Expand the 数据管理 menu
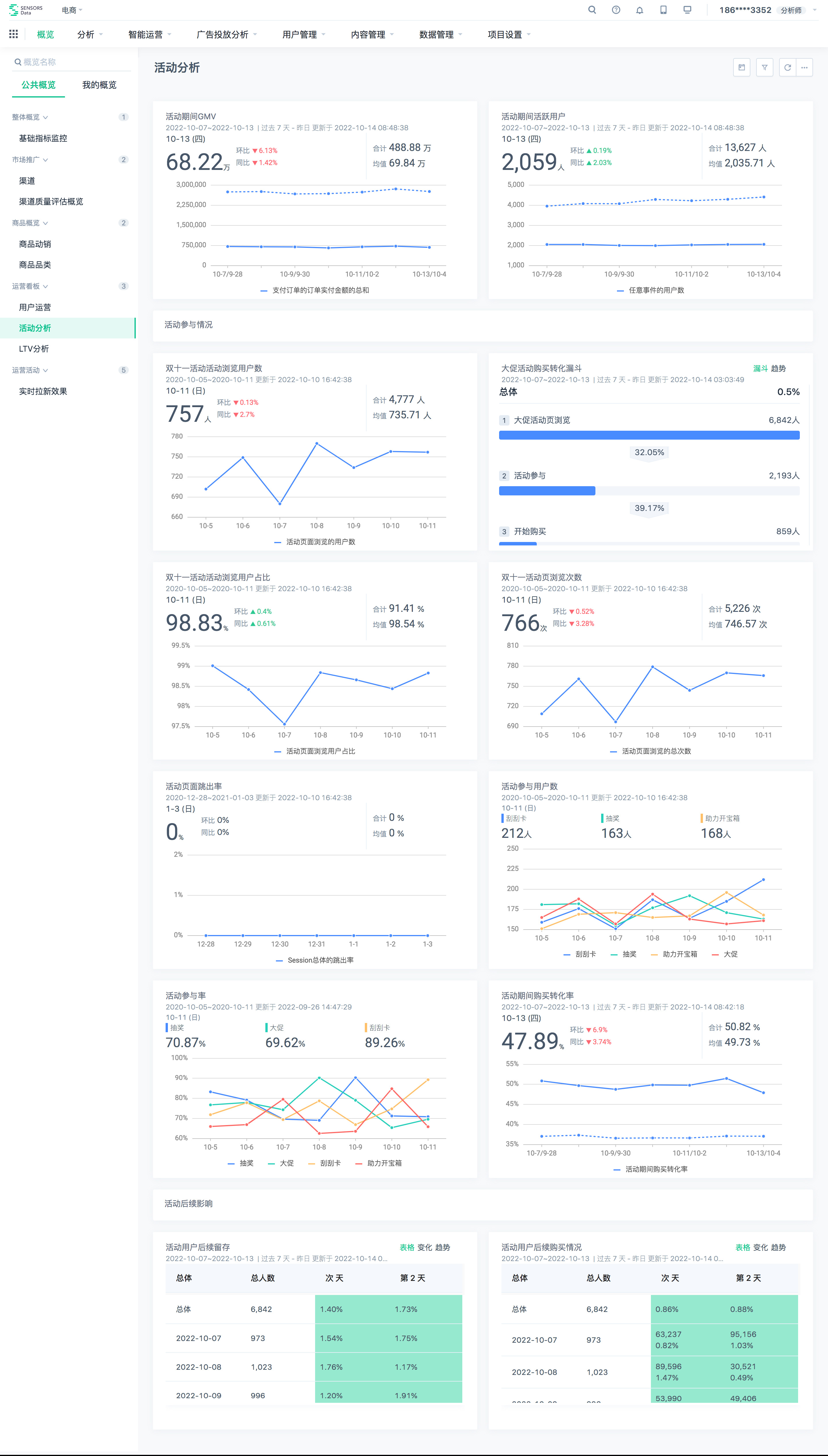 coord(440,35)
